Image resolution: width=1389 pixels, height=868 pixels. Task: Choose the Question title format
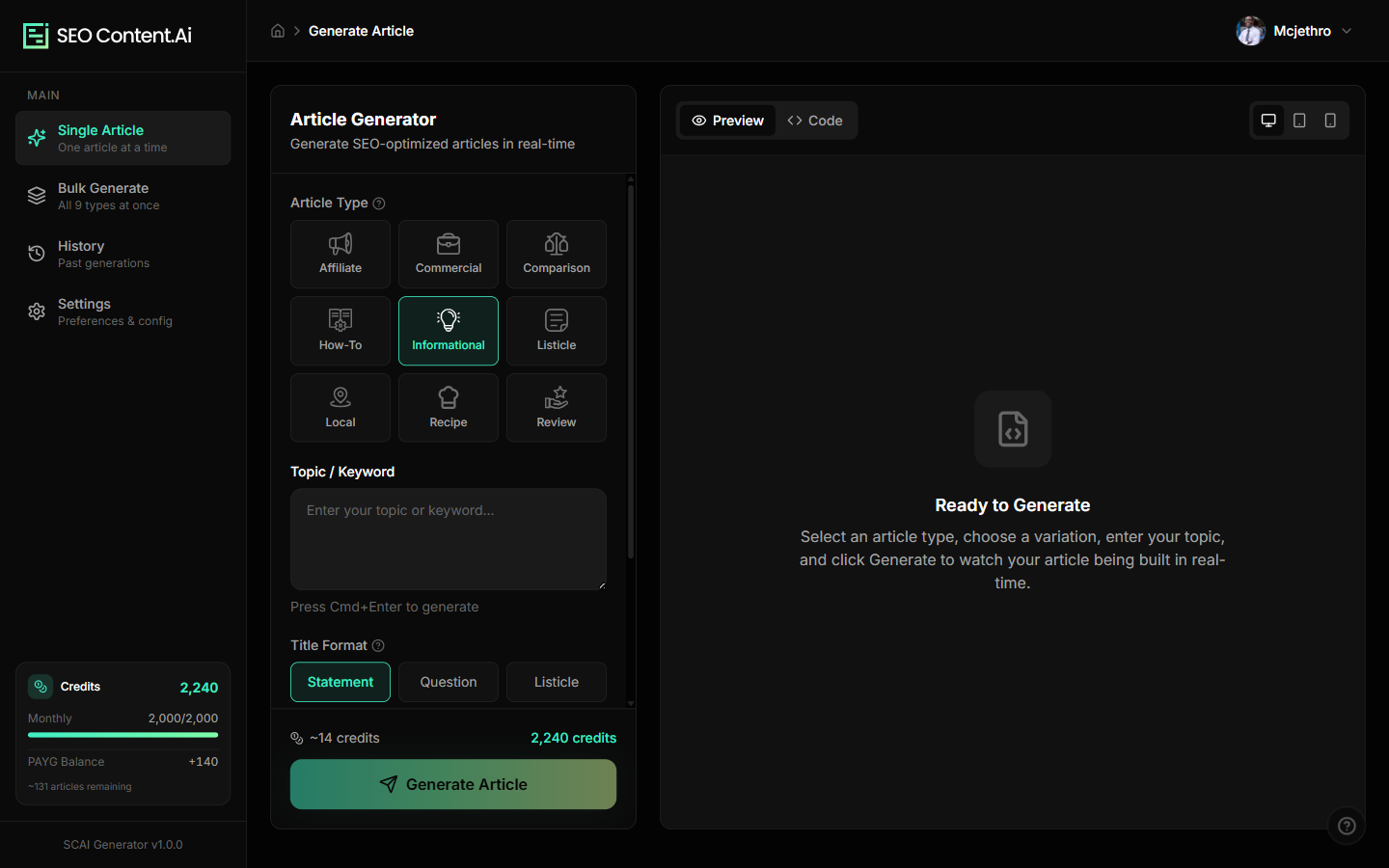[x=449, y=682]
